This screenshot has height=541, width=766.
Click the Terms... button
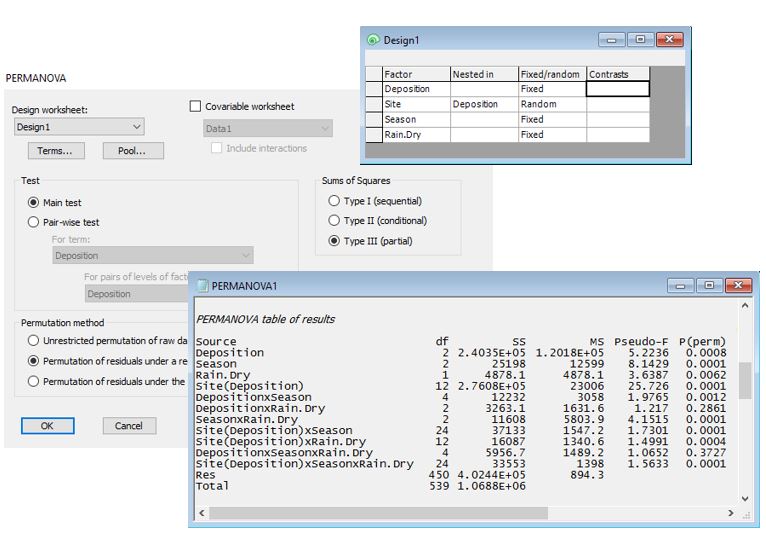(x=56, y=151)
